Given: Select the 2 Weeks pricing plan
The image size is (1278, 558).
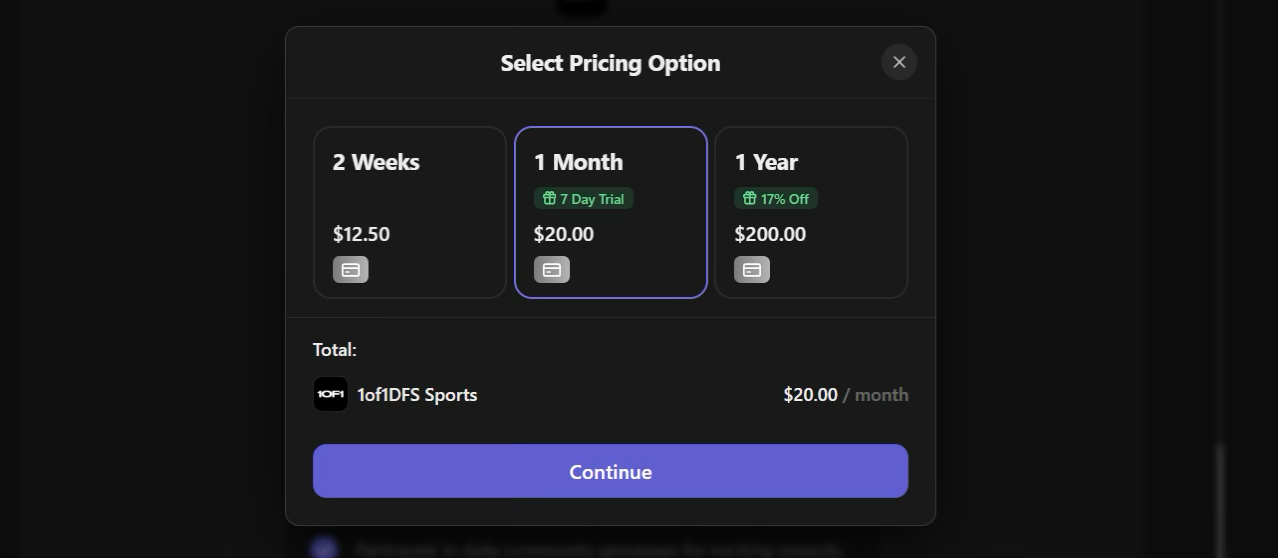Looking at the screenshot, I should [x=410, y=212].
